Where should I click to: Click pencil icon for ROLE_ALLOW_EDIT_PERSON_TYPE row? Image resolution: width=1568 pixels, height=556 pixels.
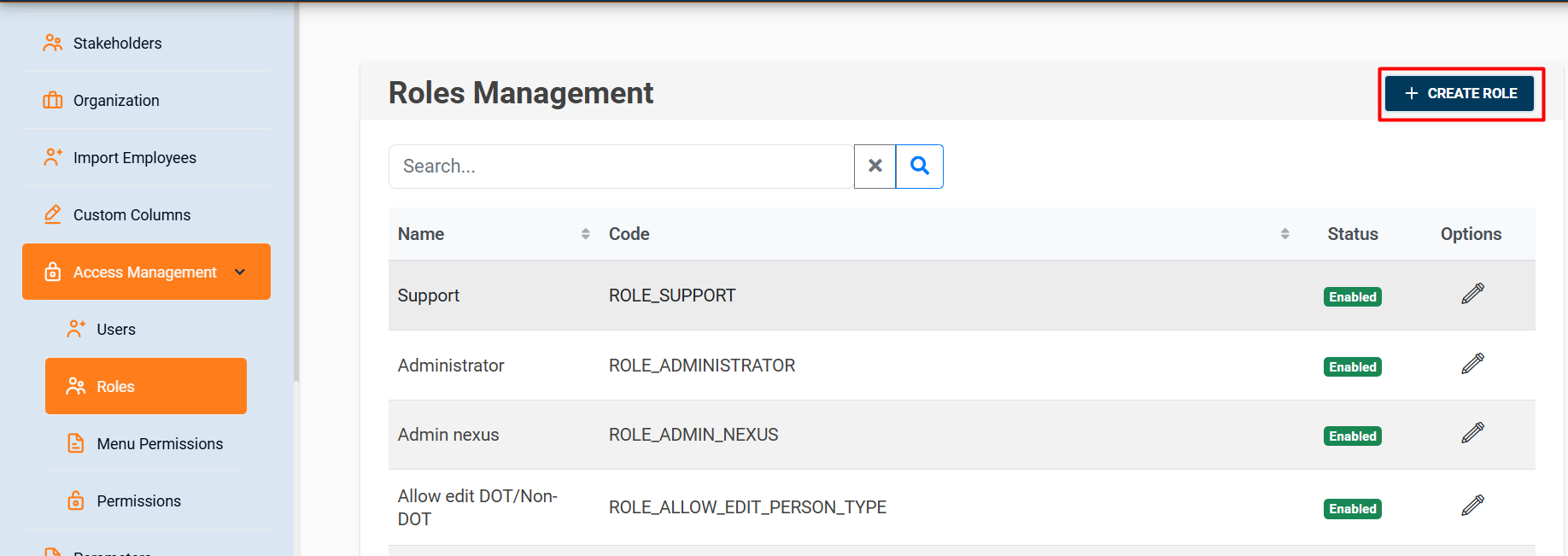click(1472, 506)
